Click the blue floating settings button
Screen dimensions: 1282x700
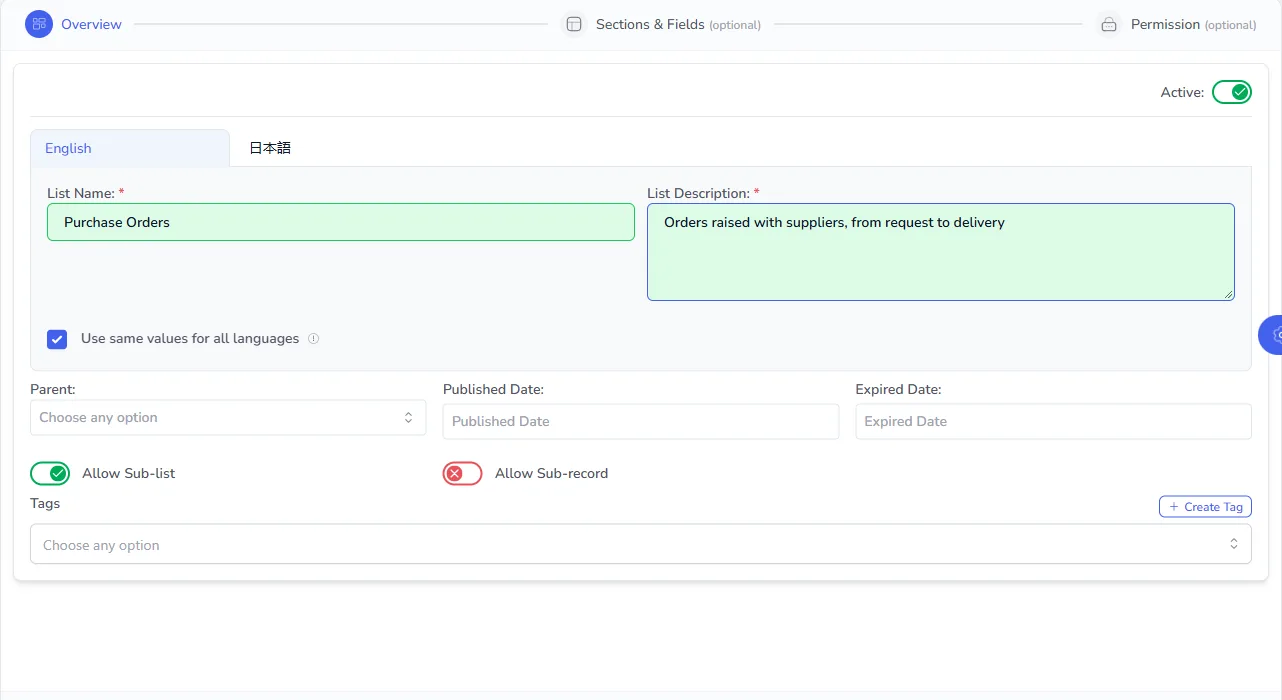pyautogui.click(x=1270, y=335)
